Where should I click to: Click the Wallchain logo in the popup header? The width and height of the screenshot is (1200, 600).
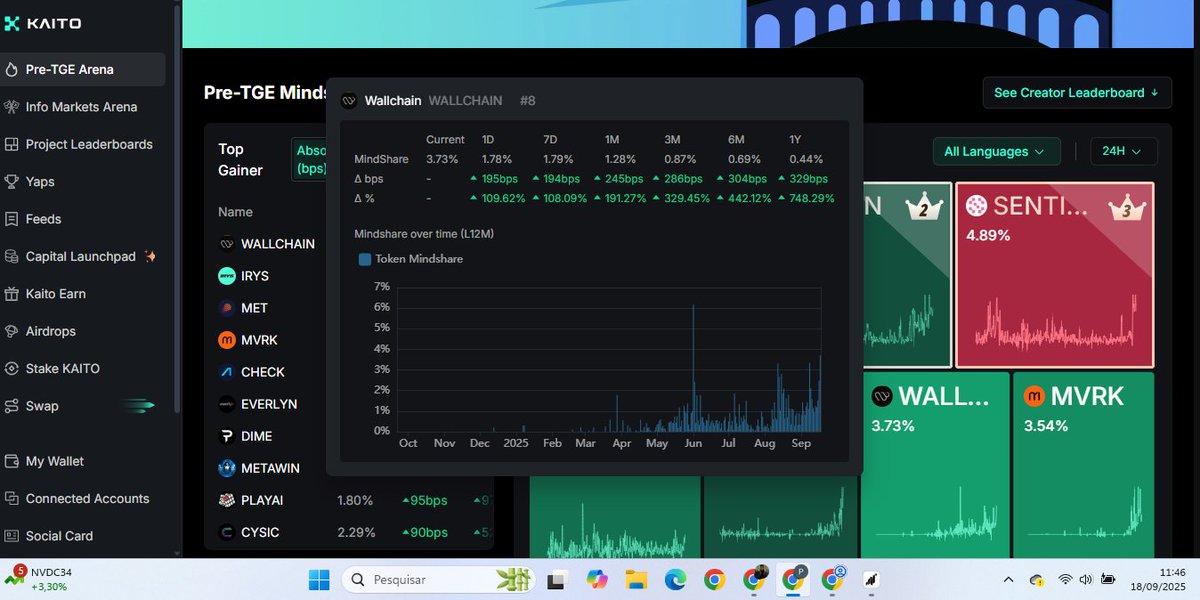[x=349, y=101]
